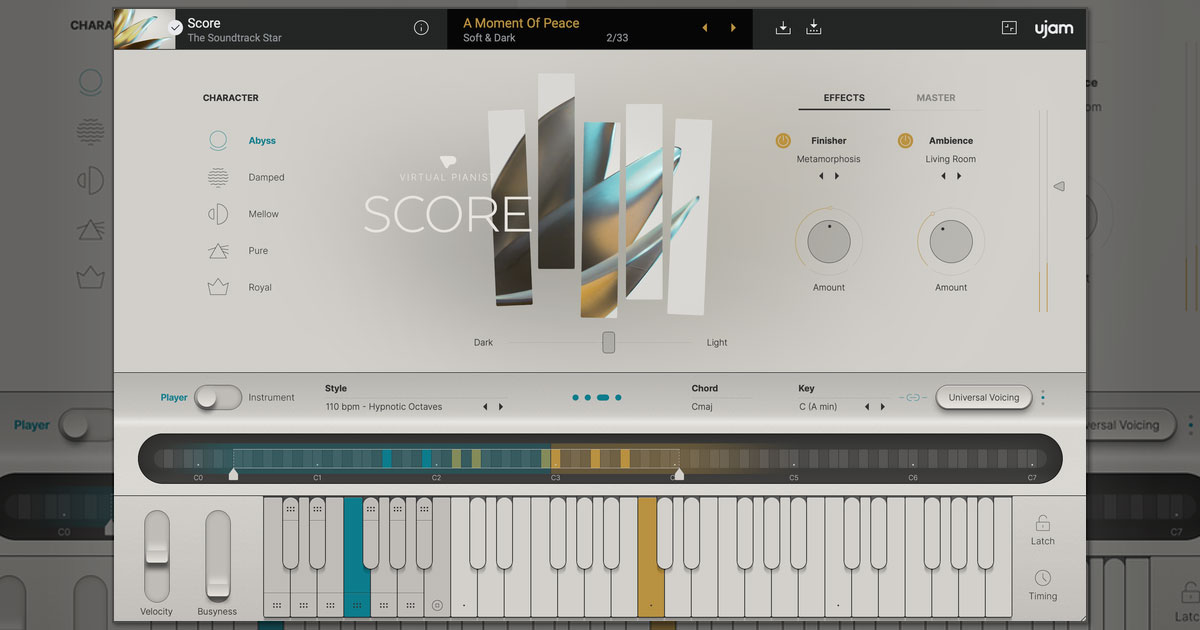
Task: Select next Key arrow
Action: [883, 407]
